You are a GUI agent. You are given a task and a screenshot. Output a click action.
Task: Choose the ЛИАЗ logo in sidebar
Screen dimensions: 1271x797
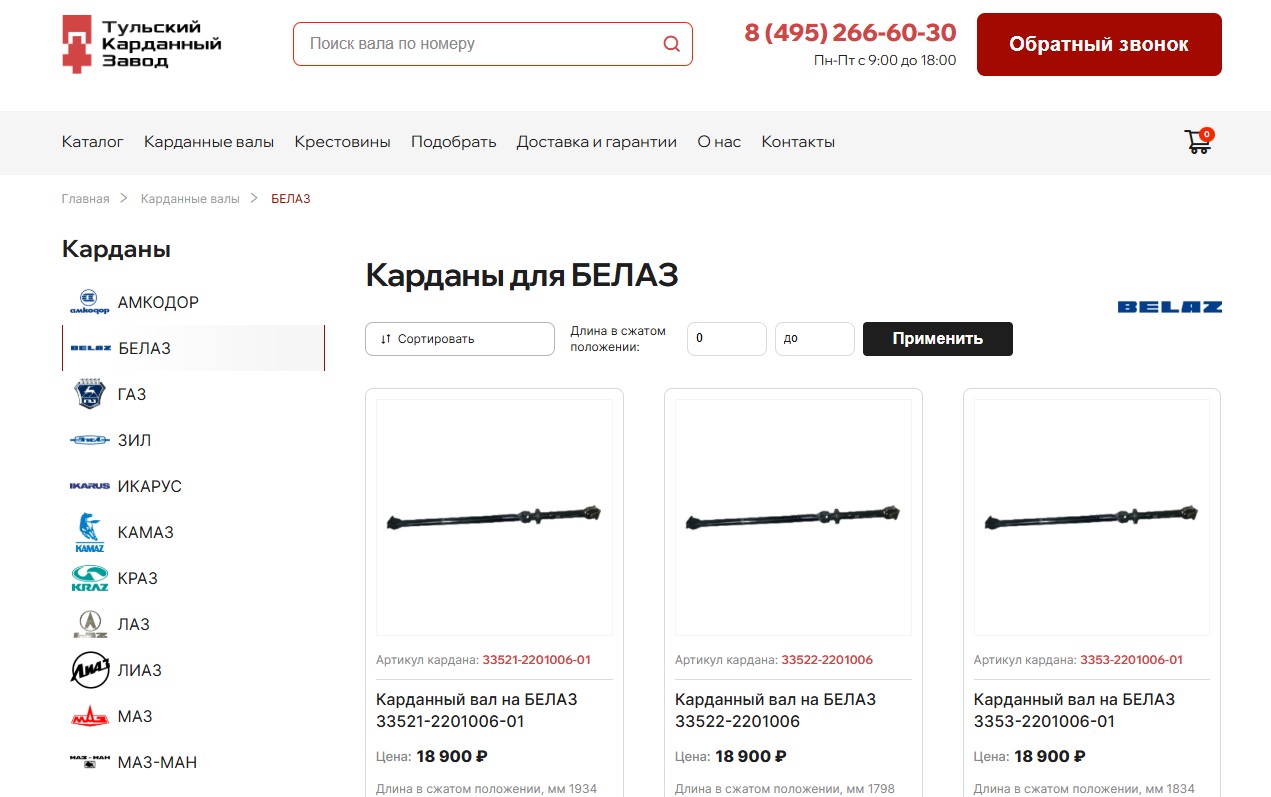(x=89, y=670)
